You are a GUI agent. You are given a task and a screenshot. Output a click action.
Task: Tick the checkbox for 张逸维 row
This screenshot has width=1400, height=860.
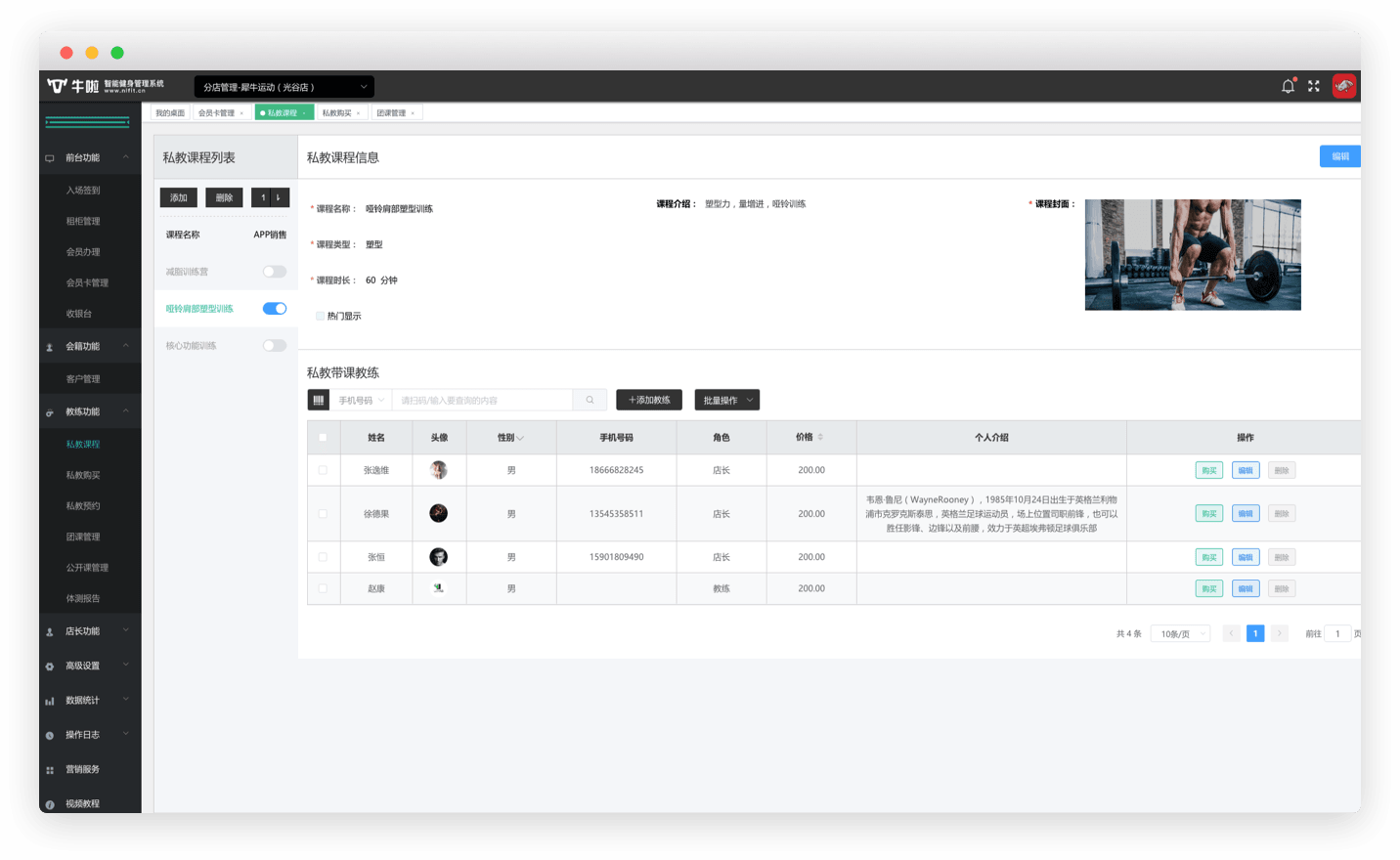(323, 470)
